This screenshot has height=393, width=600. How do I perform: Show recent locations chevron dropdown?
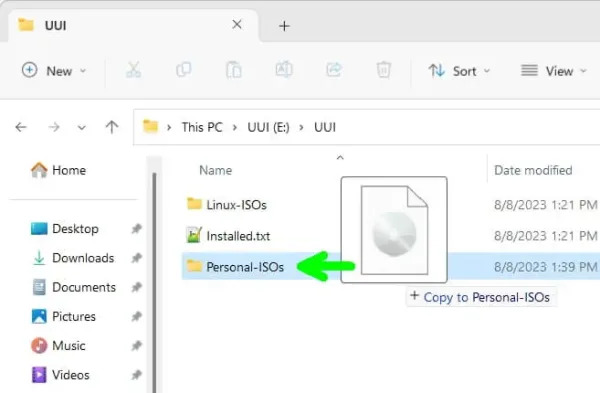[82, 127]
